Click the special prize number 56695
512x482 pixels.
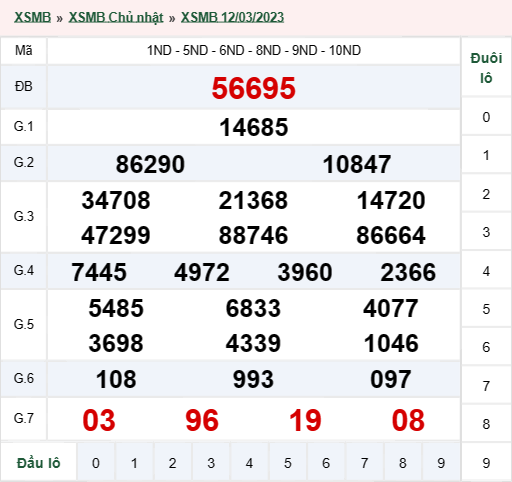254,88
